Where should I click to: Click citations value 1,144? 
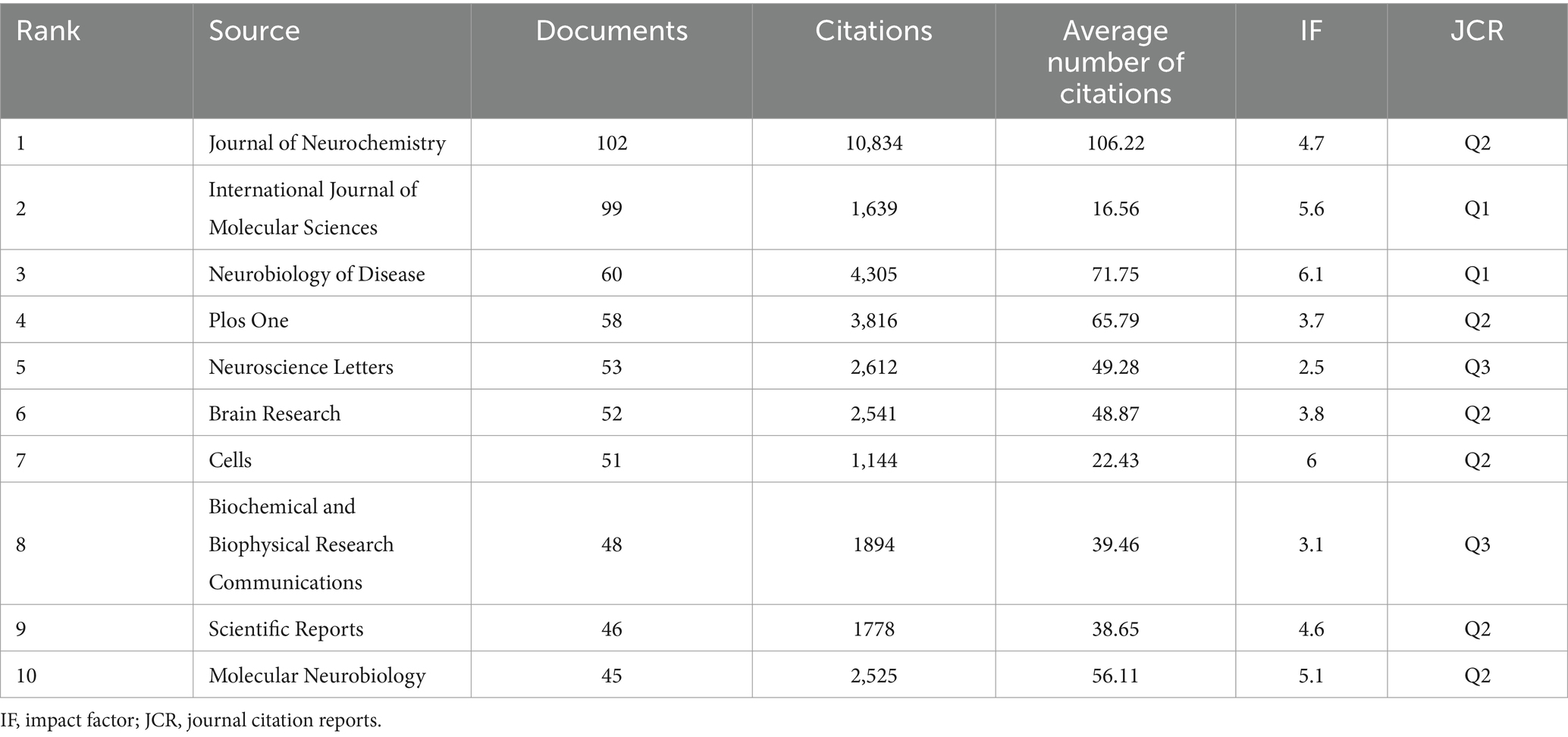(x=873, y=461)
